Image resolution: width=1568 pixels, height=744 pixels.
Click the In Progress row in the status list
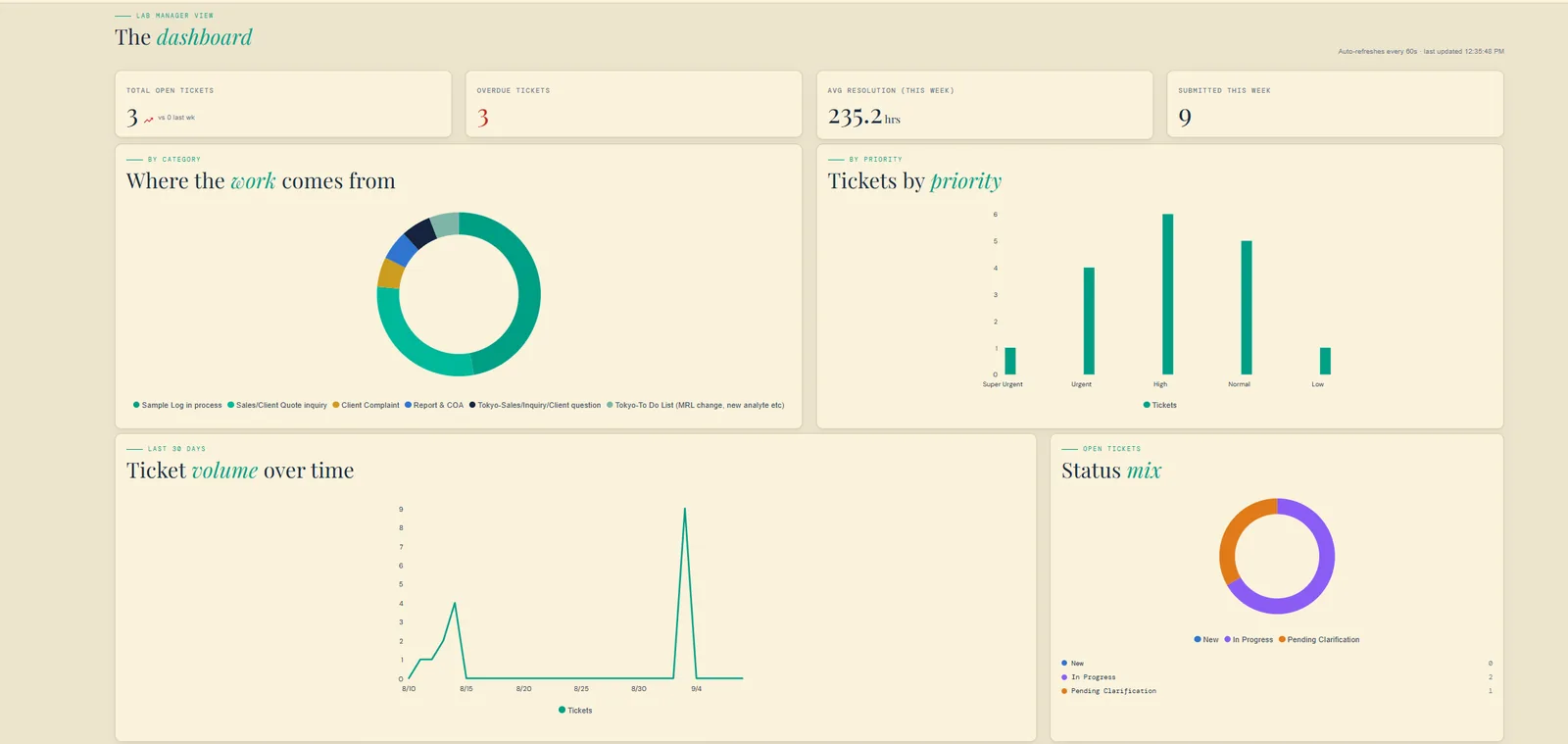1277,677
